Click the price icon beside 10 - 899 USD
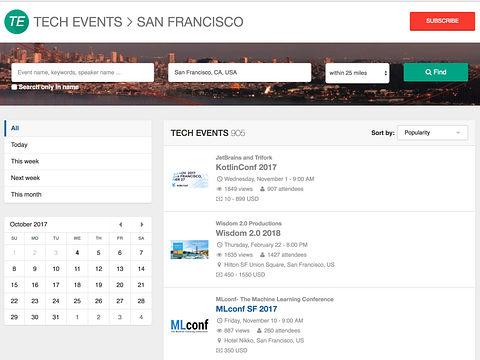Viewport: 480px width, 360px height. 219,199
